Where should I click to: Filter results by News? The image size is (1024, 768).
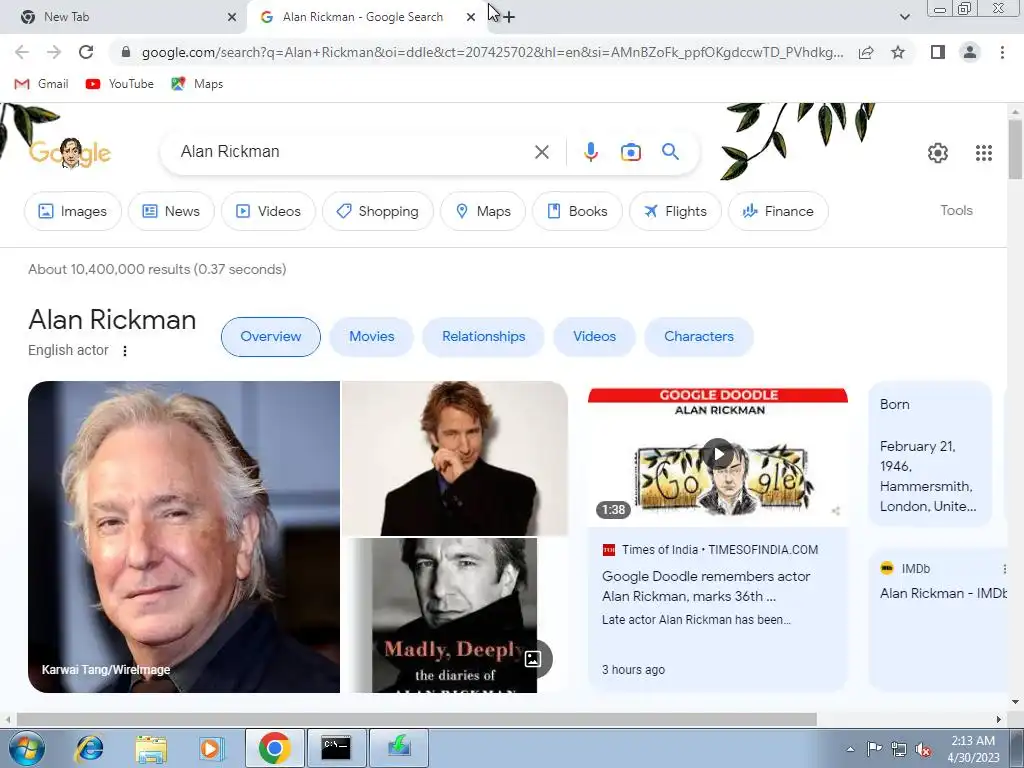click(x=171, y=211)
